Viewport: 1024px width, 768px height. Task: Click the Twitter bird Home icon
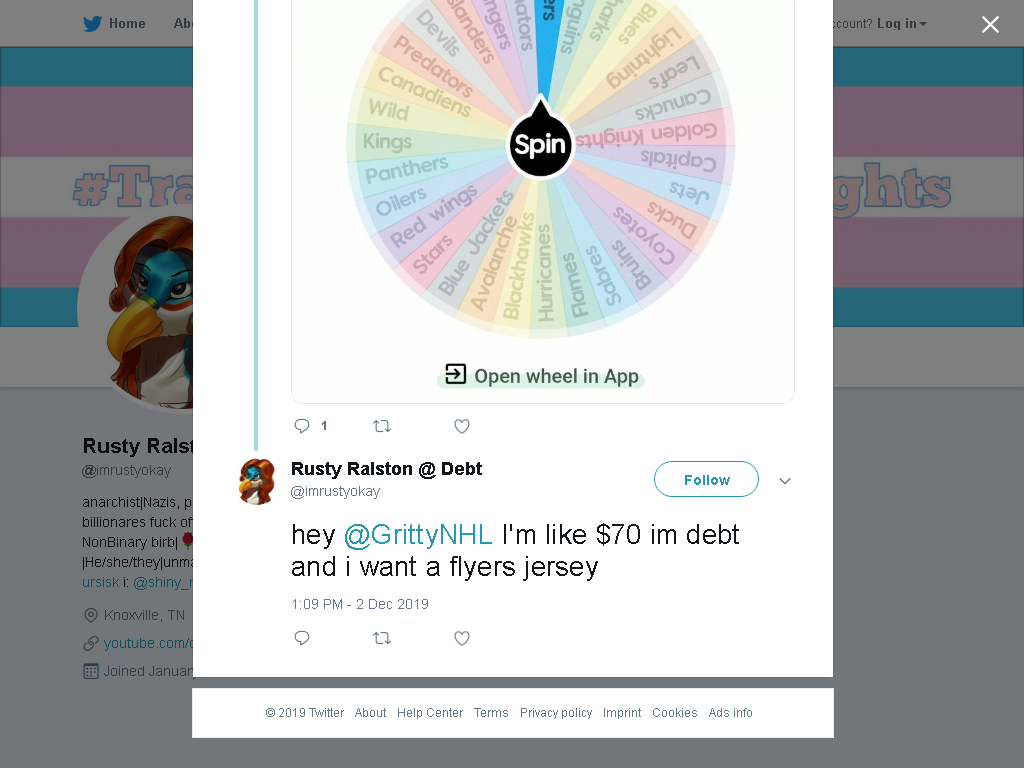[92, 24]
